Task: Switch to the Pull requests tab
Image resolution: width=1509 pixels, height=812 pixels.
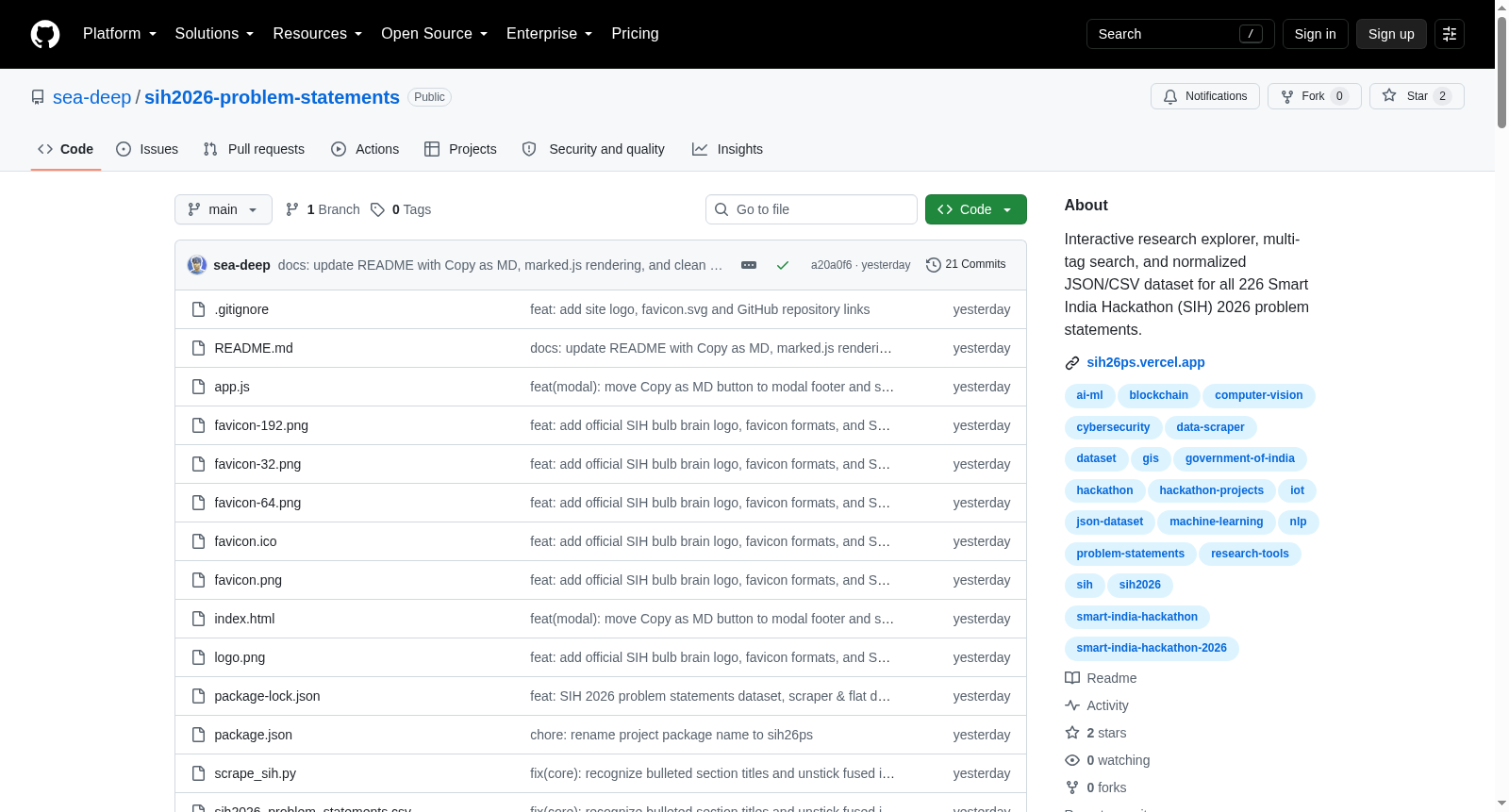Action: (254, 149)
